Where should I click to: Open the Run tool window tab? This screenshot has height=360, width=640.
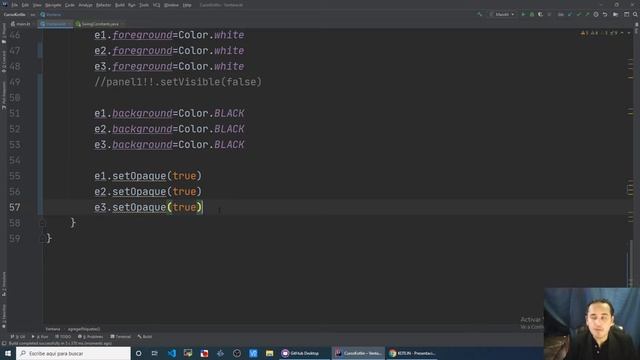pos(40,336)
